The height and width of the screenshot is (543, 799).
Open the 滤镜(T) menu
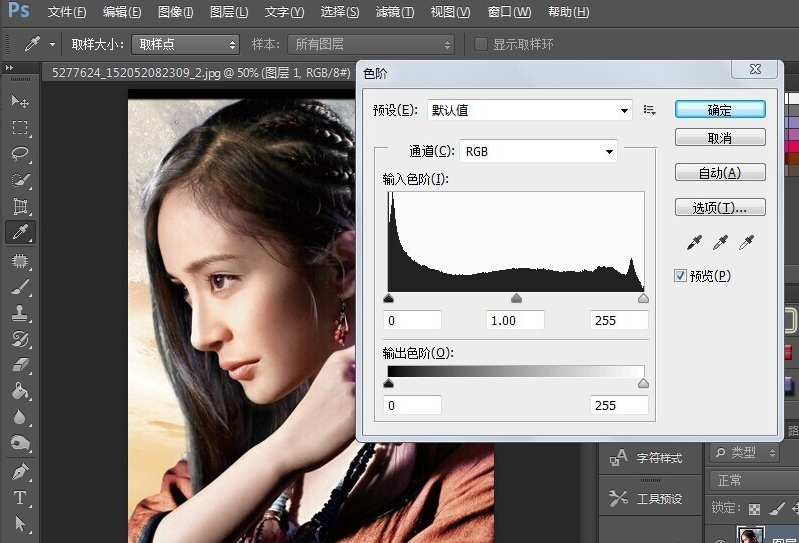(x=394, y=12)
